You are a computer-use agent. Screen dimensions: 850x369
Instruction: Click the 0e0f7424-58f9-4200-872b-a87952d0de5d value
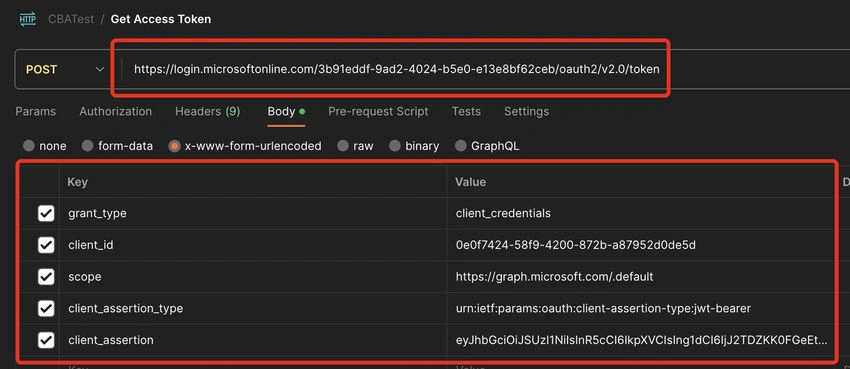click(x=576, y=245)
